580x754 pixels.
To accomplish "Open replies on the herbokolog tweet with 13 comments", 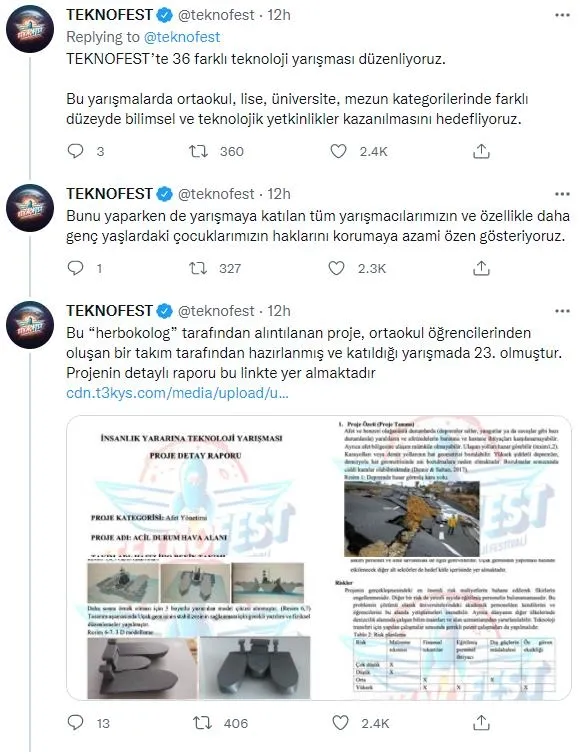I will [76, 722].
